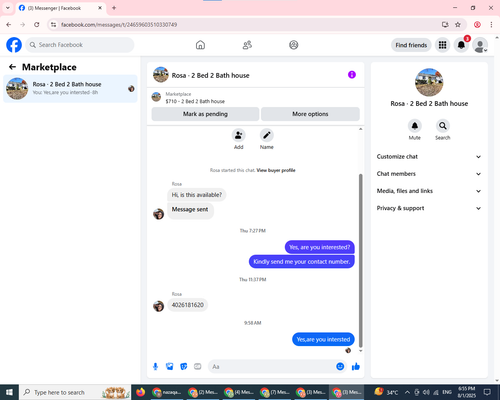Image resolution: width=500 pixels, height=400 pixels.
Task: Open the purple conversation information icon
Action: coord(352,75)
